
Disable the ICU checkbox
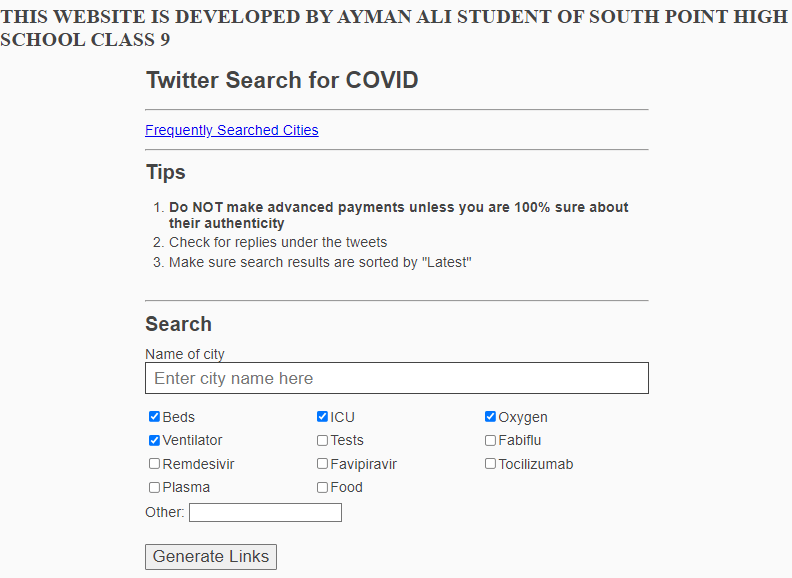tap(322, 417)
